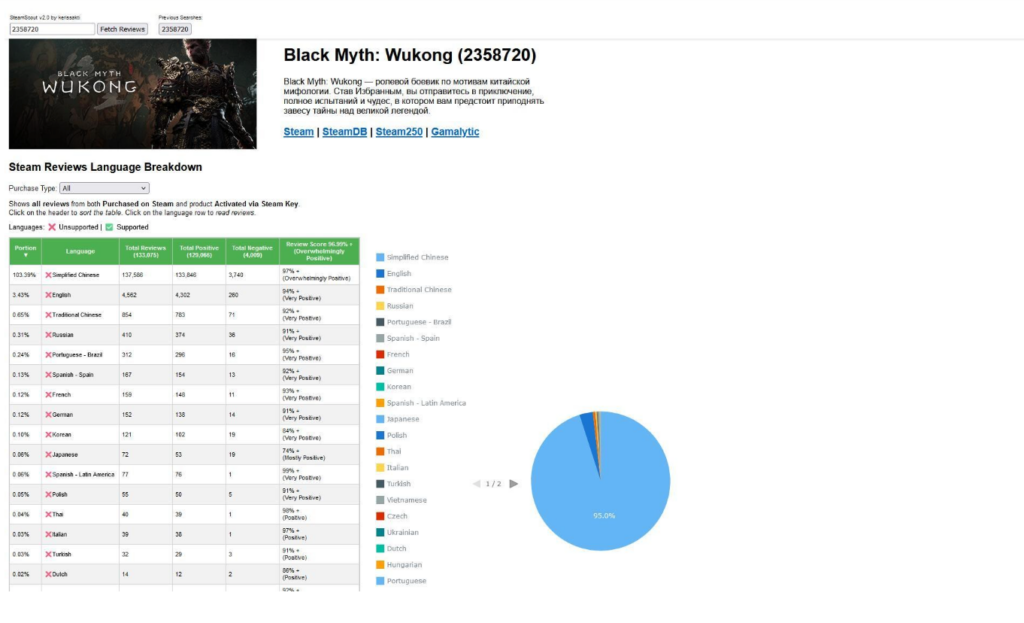Open the Purchase Type dropdown
This screenshot has height=623, width=1024.
[x=104, y=188]
